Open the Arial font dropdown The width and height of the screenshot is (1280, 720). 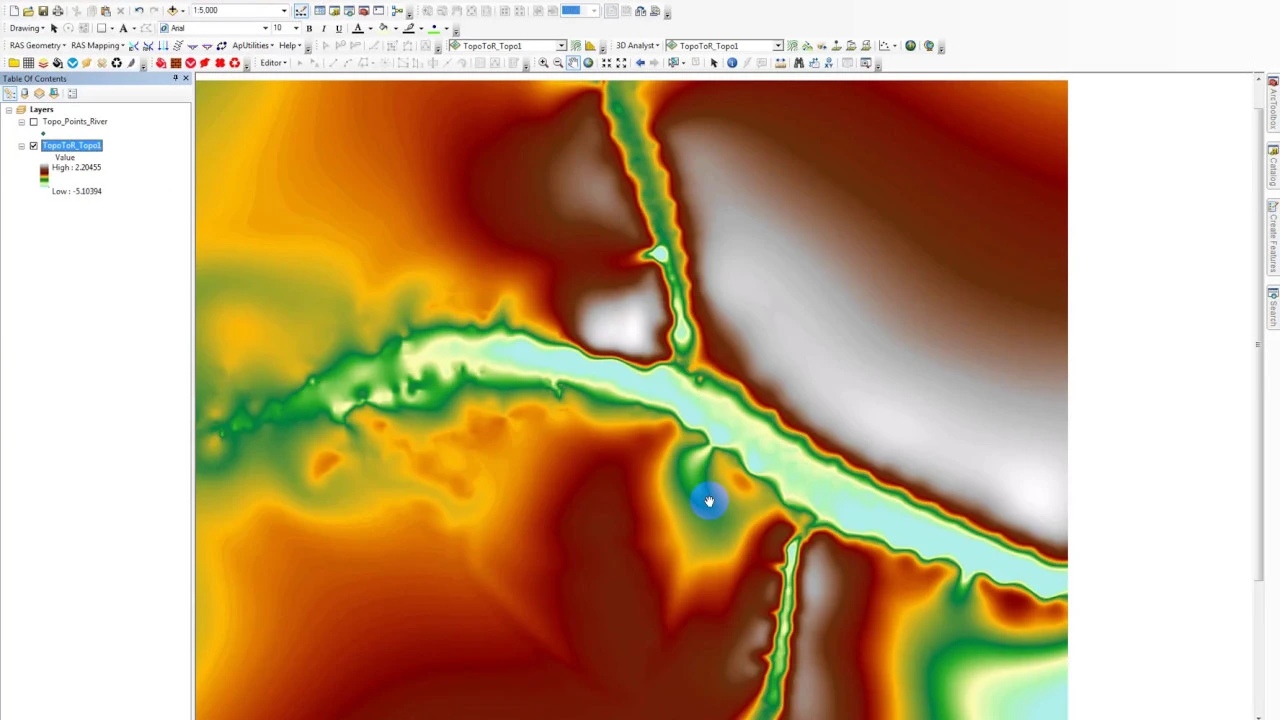265,28
